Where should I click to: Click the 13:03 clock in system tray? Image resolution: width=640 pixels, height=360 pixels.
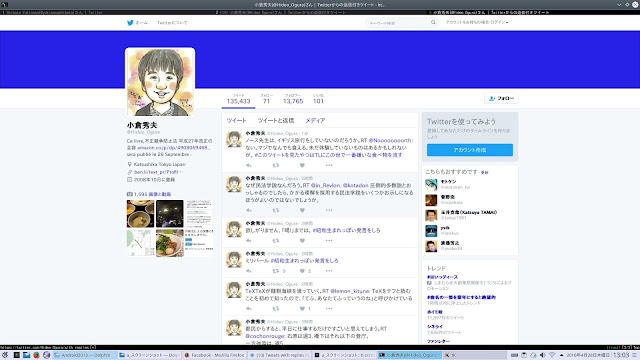[x=621, y=355]
